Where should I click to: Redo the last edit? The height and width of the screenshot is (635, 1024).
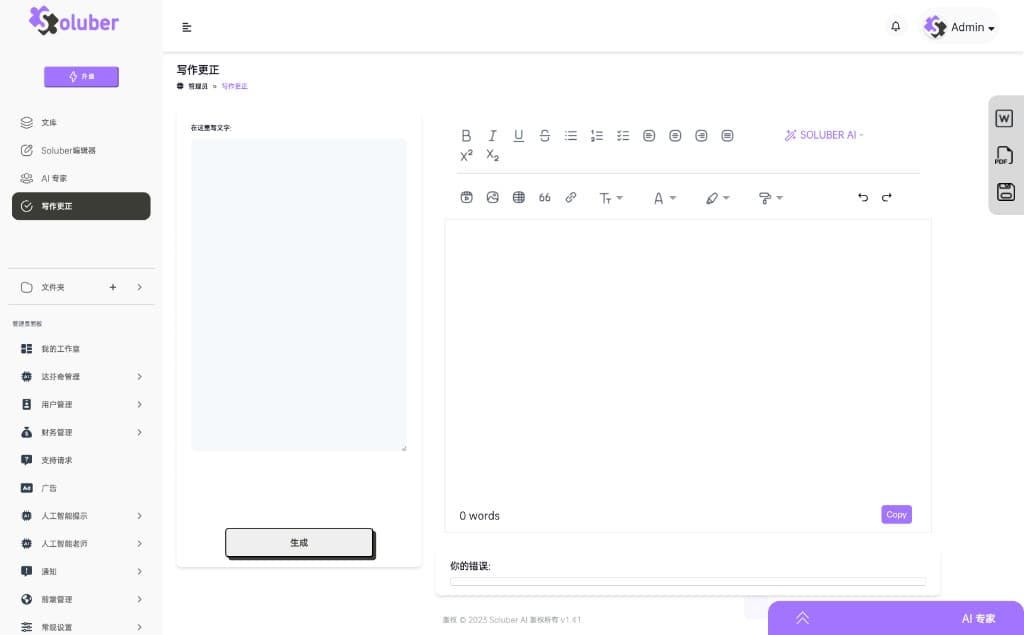(x=886, y=197)
